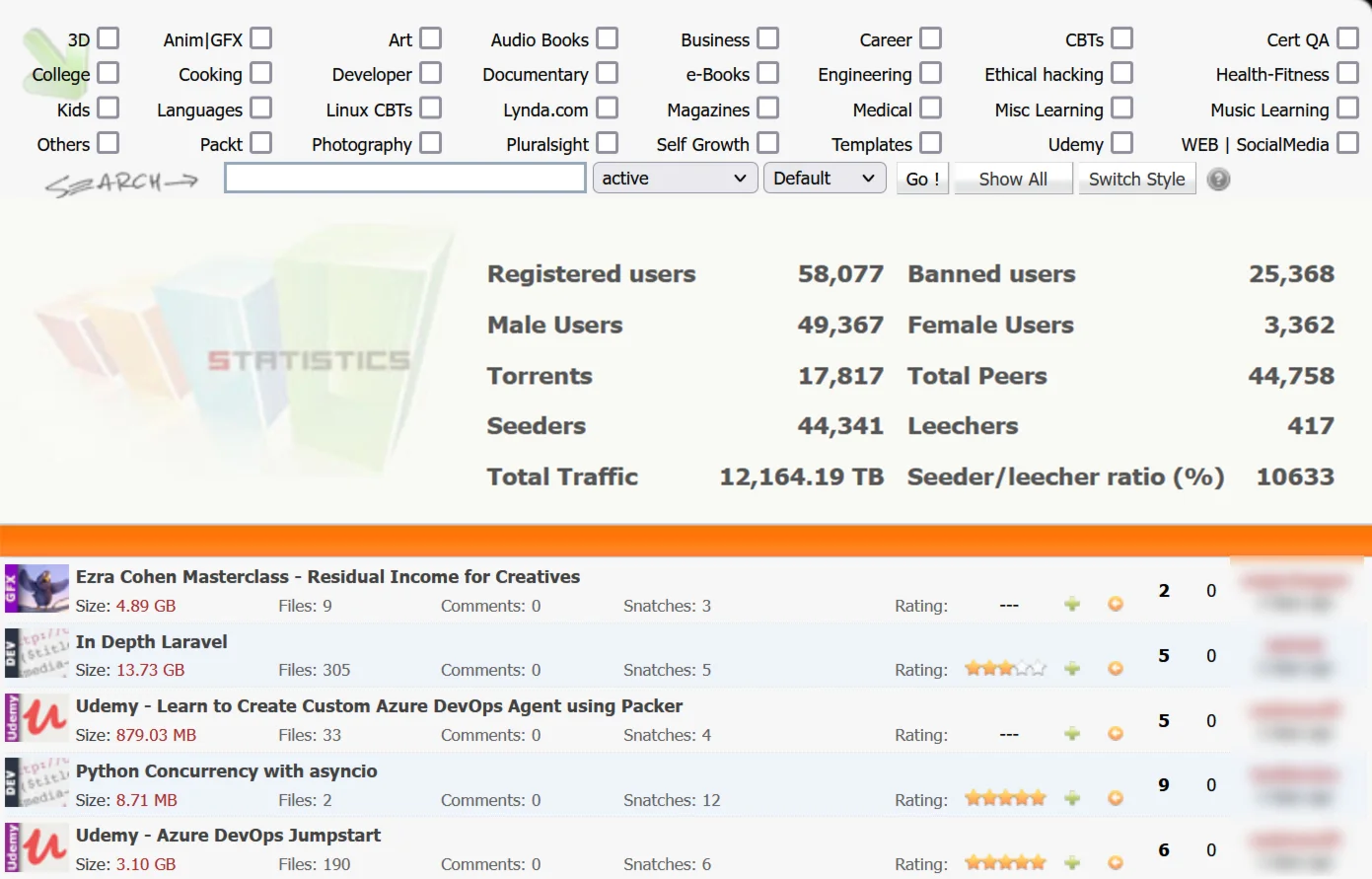
Task: Click the Registered users 58,077 value
Action: tap(840, 273)
